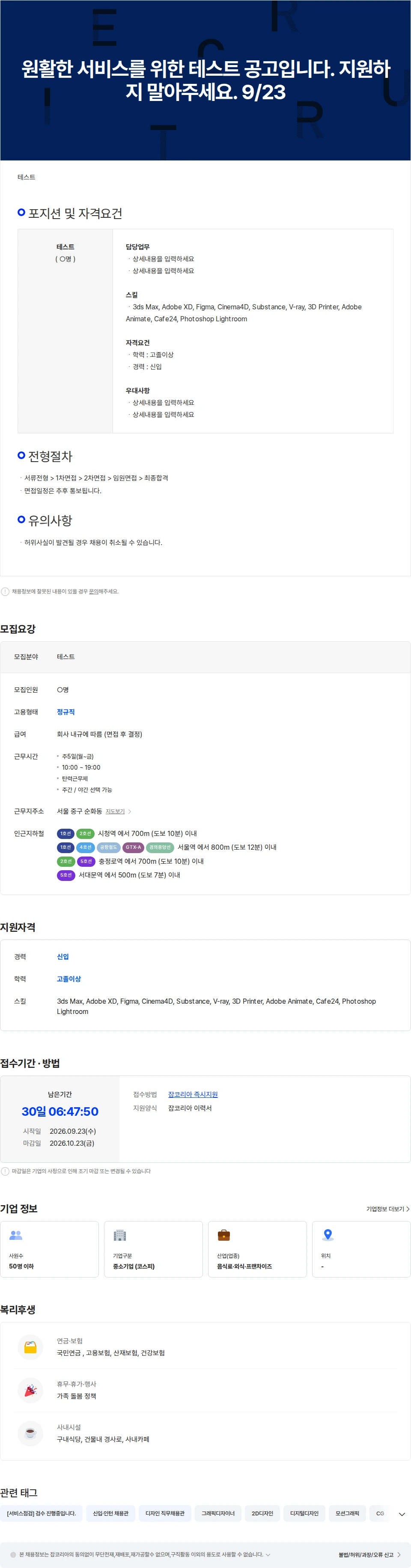Screen dimensions: 411x1568
Task: Click the 2호선 badge for 충정로역
Action: click(66, 861)
